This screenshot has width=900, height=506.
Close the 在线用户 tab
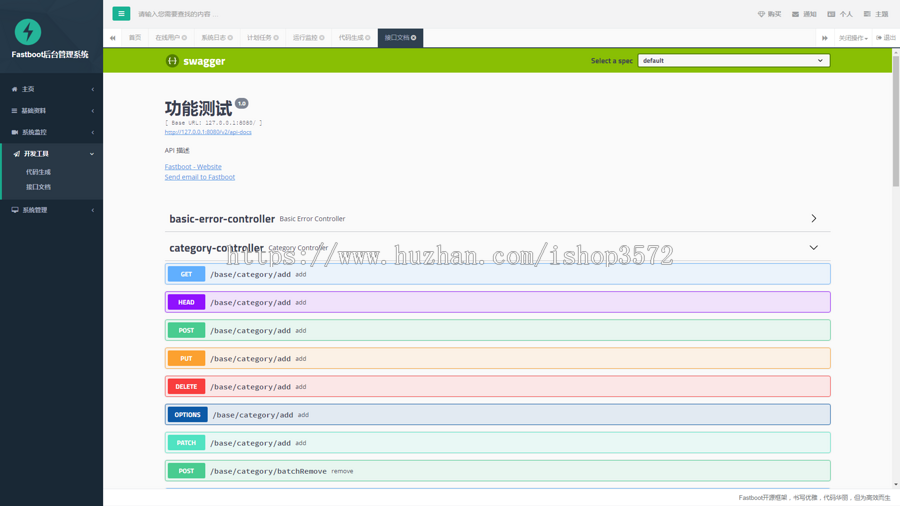coord(184,38)
